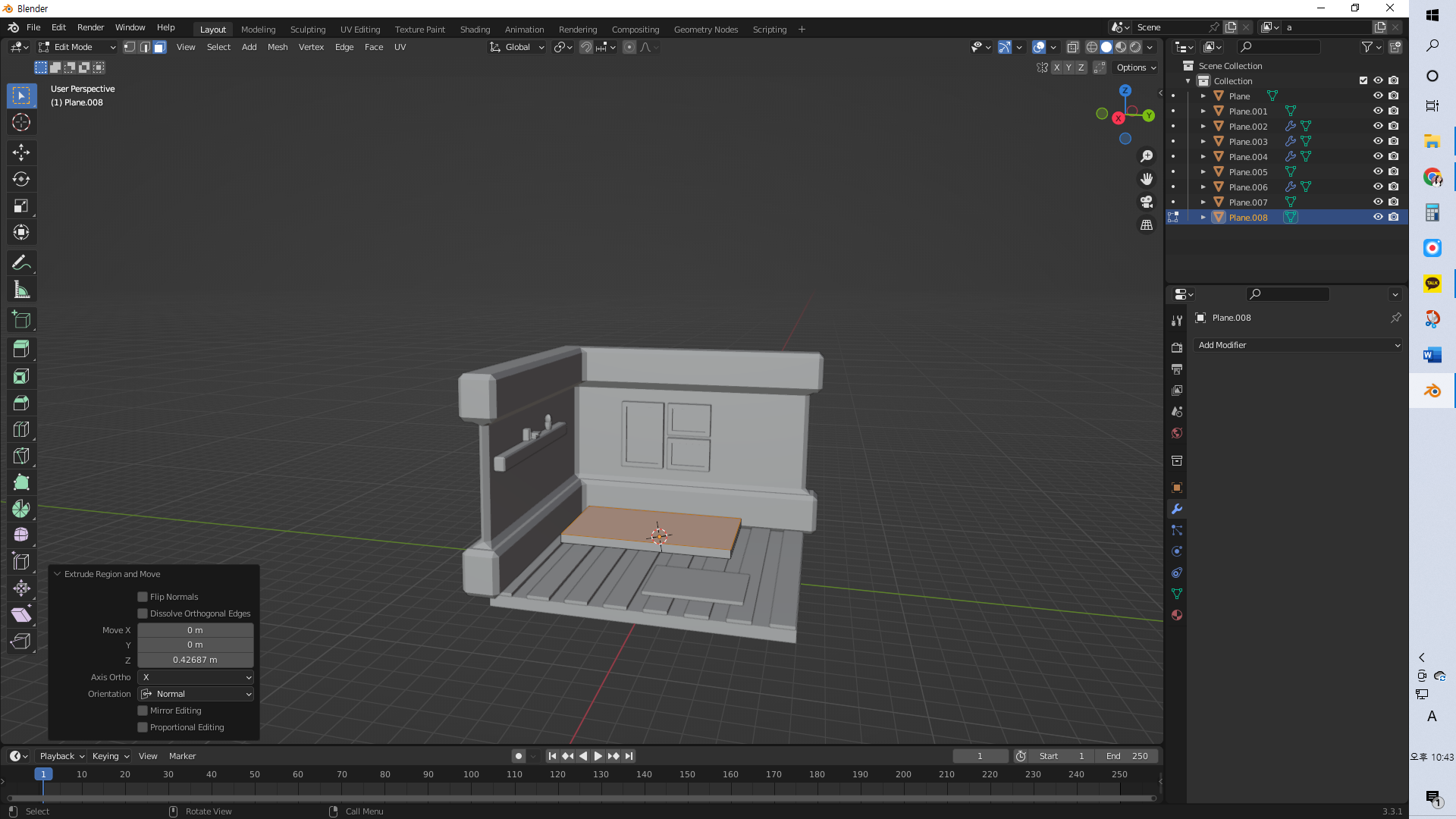Hide Plane.003 with its eye icon
1456x819 pixels.
(x=1378, y=141)
